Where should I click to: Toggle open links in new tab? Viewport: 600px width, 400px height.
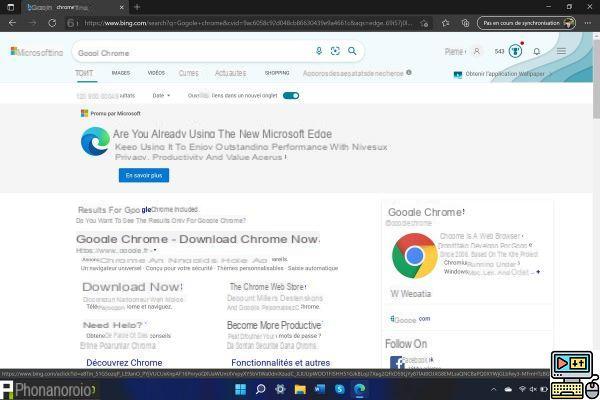point(291,96)
